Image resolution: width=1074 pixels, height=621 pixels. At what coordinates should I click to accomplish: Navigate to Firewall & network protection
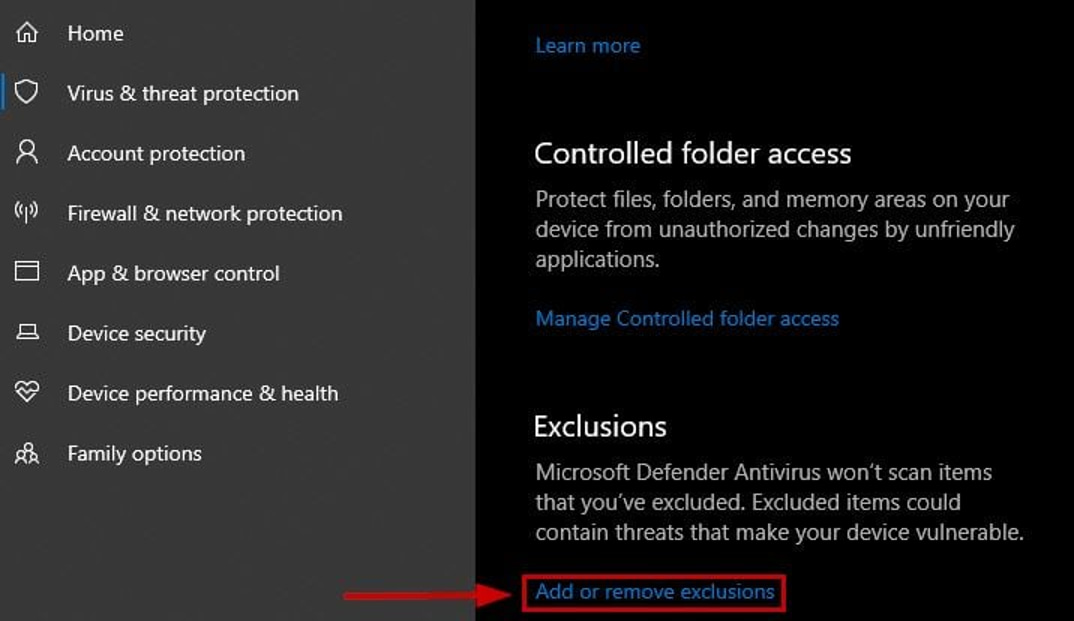coord(205,213)
